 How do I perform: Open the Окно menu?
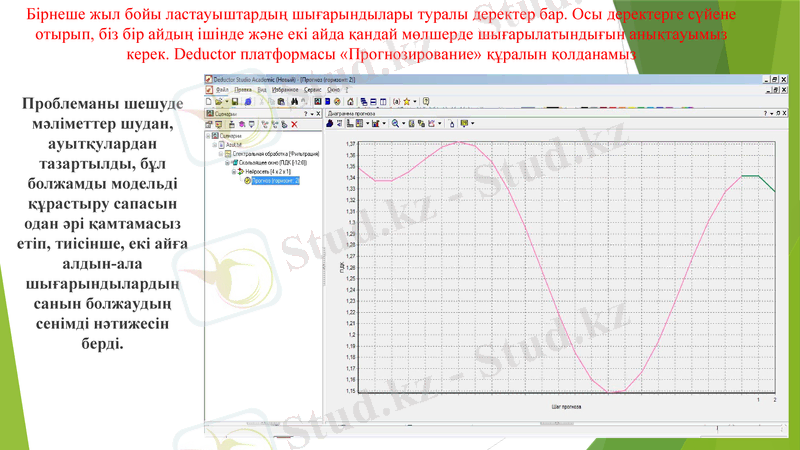(x=334, y=90)
